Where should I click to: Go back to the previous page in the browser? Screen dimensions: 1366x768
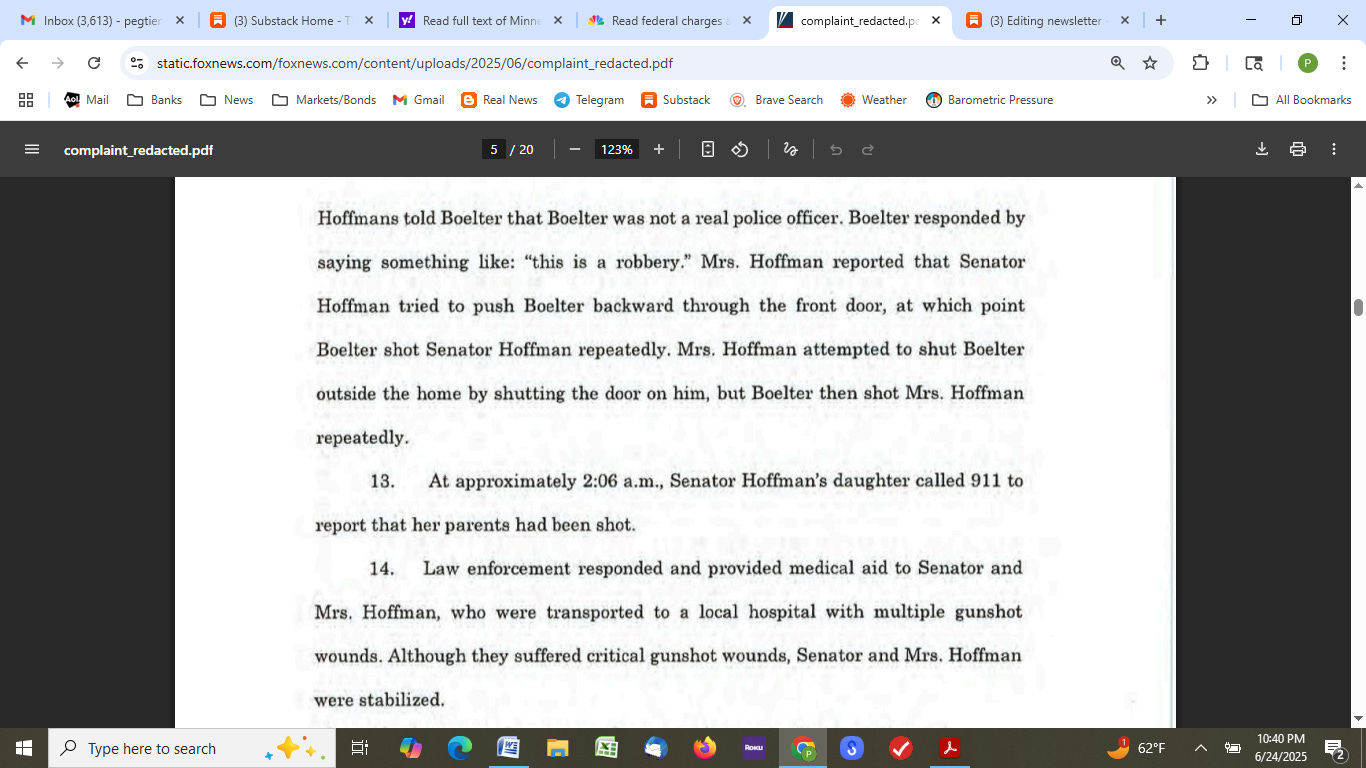pyautogui.click(x=22, y=63)
